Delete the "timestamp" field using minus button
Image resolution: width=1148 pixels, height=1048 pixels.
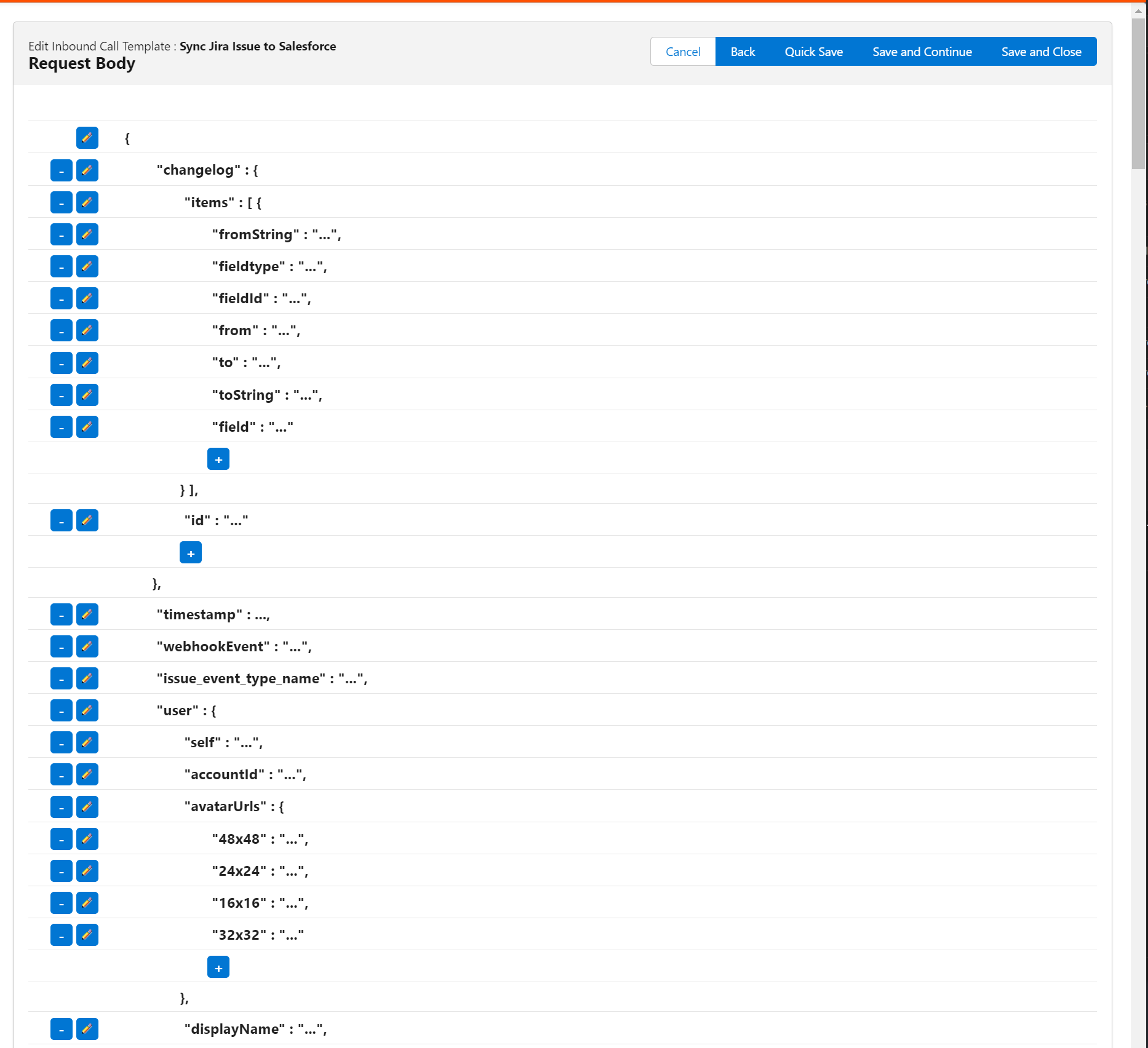click(62, 614)
